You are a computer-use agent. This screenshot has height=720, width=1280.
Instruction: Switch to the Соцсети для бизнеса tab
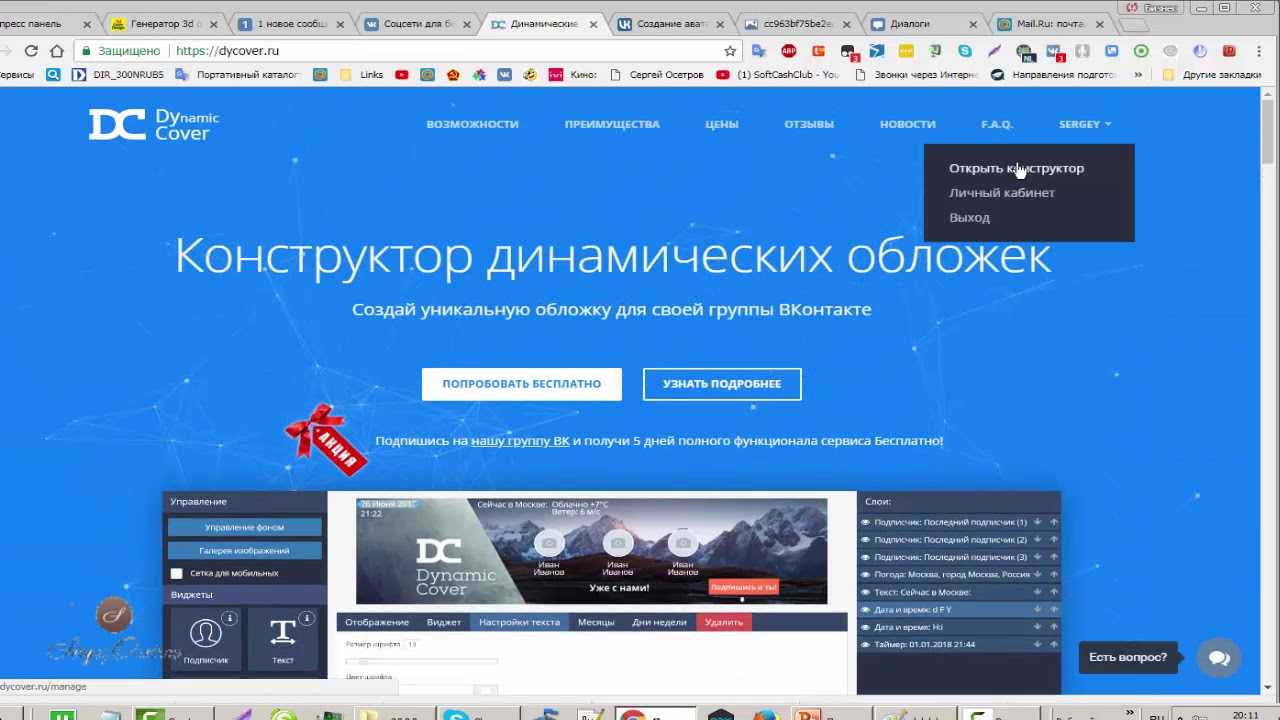pos(416,24)
